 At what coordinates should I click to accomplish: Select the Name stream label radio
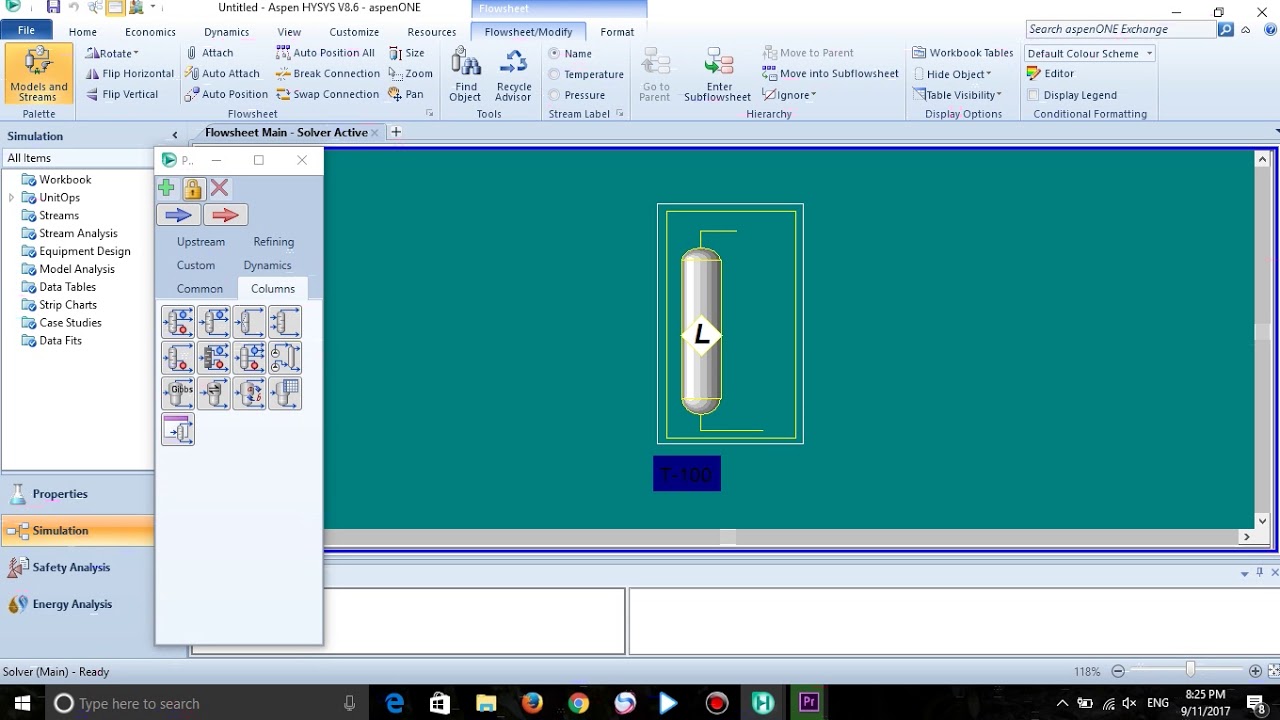coord(554,53)
